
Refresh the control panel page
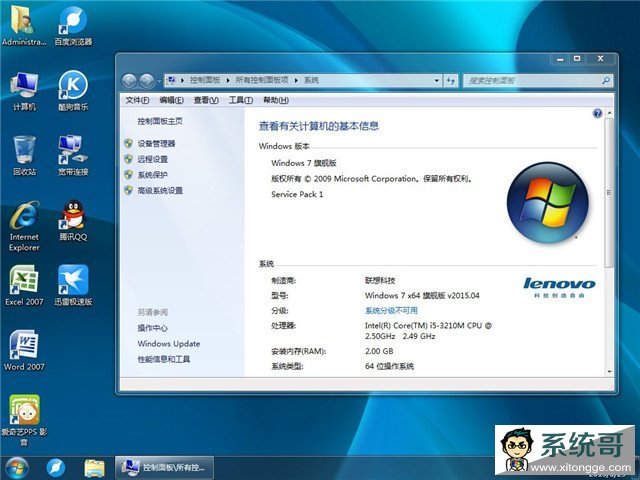(451, 80)
